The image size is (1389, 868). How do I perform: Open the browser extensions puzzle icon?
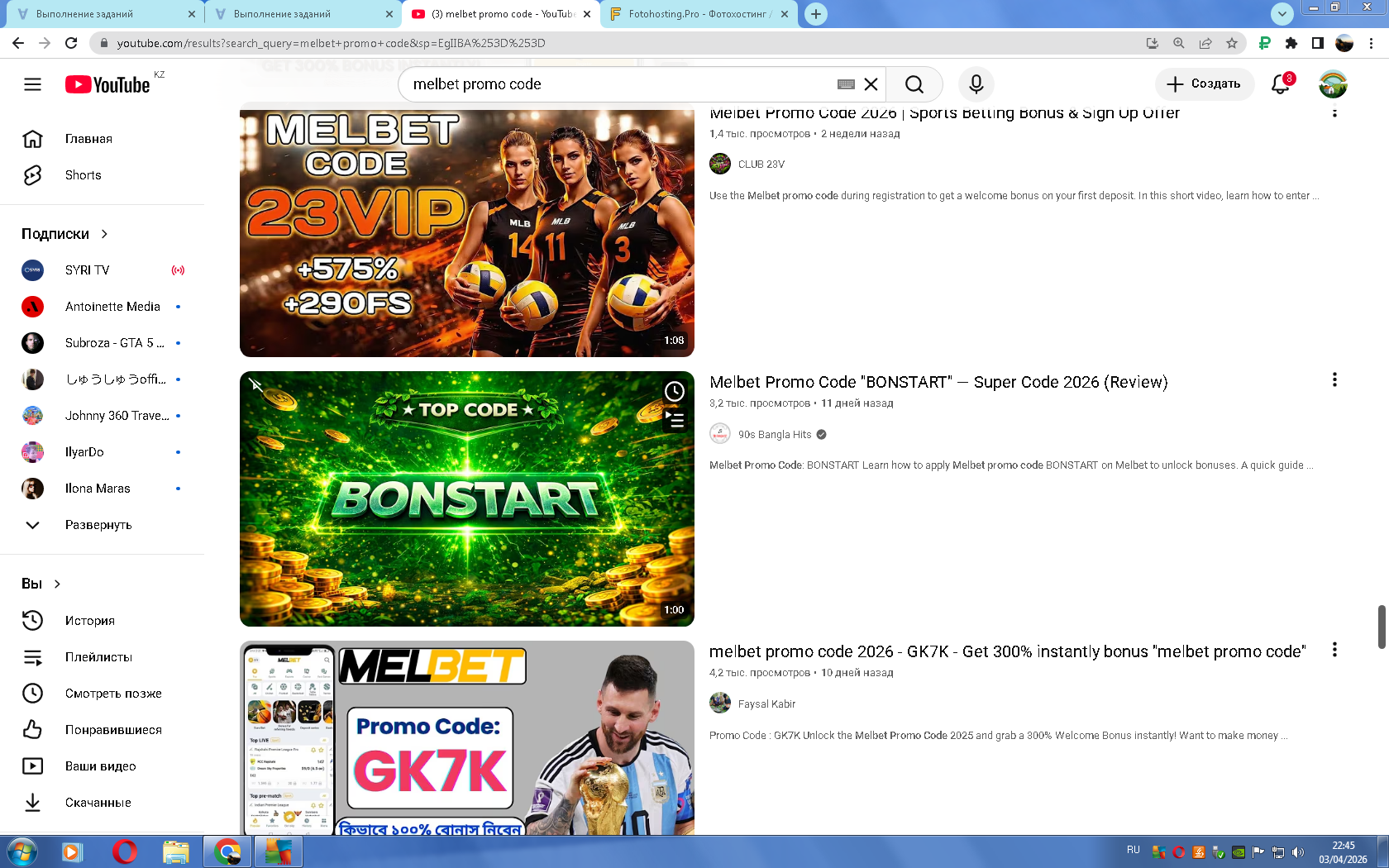[x=1291, y=43]
